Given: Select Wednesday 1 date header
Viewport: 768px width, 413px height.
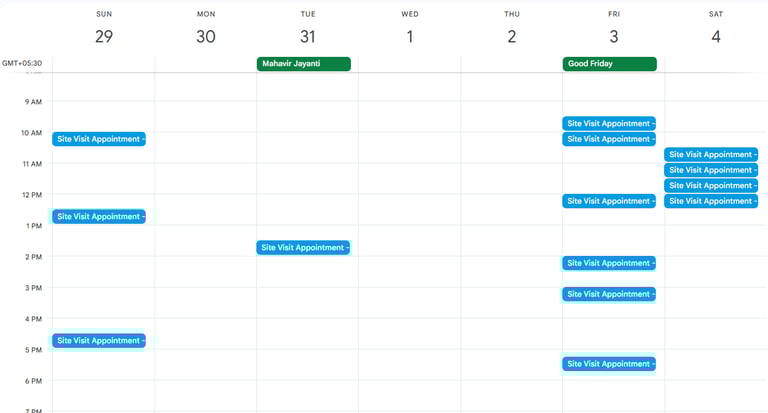Looking at the screenshot, I should click(410, 37).
